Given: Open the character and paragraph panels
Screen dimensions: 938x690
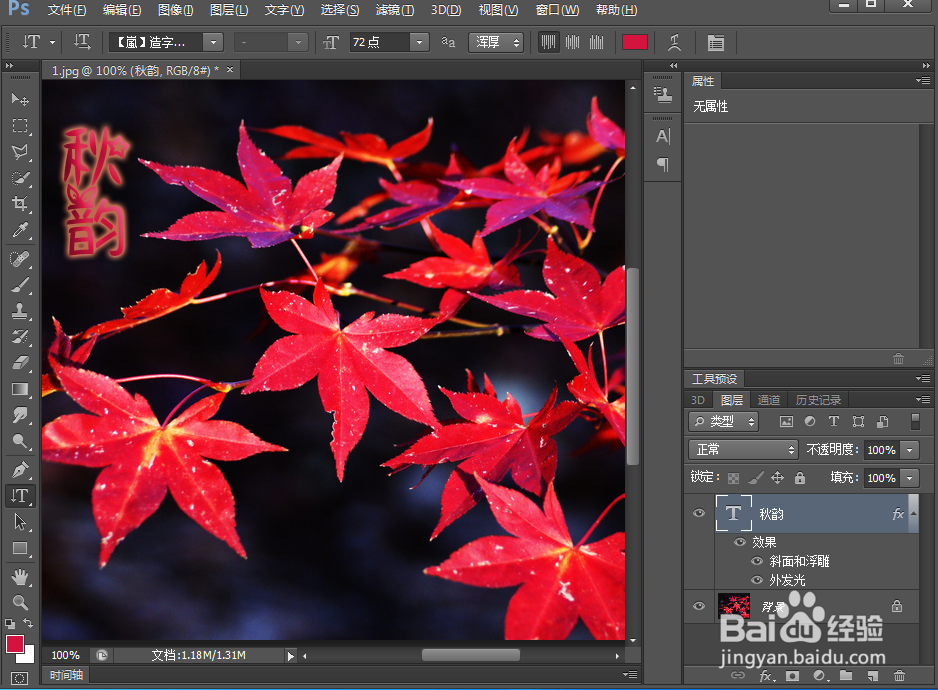Looking at the screenshot, I should tap(715, 42).
